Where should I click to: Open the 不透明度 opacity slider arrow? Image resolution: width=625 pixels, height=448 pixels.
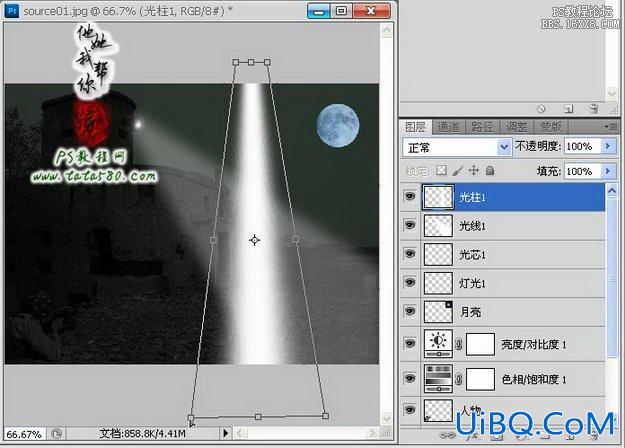click(x=608, y=147)
